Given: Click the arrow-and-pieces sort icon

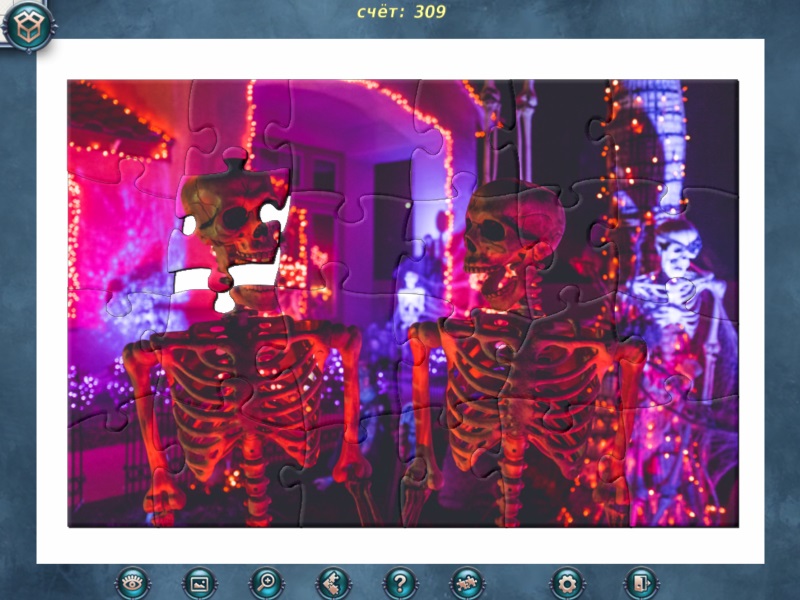Looking at the screenshot, I should [332, 582].
